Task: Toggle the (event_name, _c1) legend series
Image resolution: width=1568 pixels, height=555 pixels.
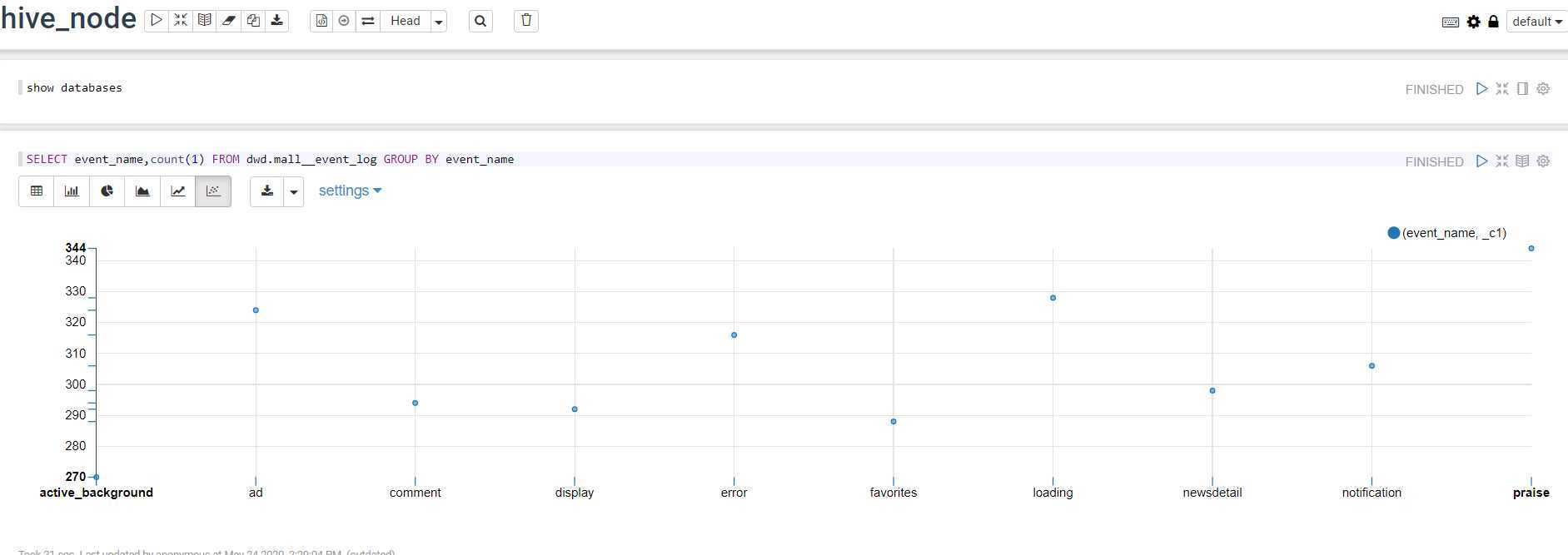Action: 1447,233
